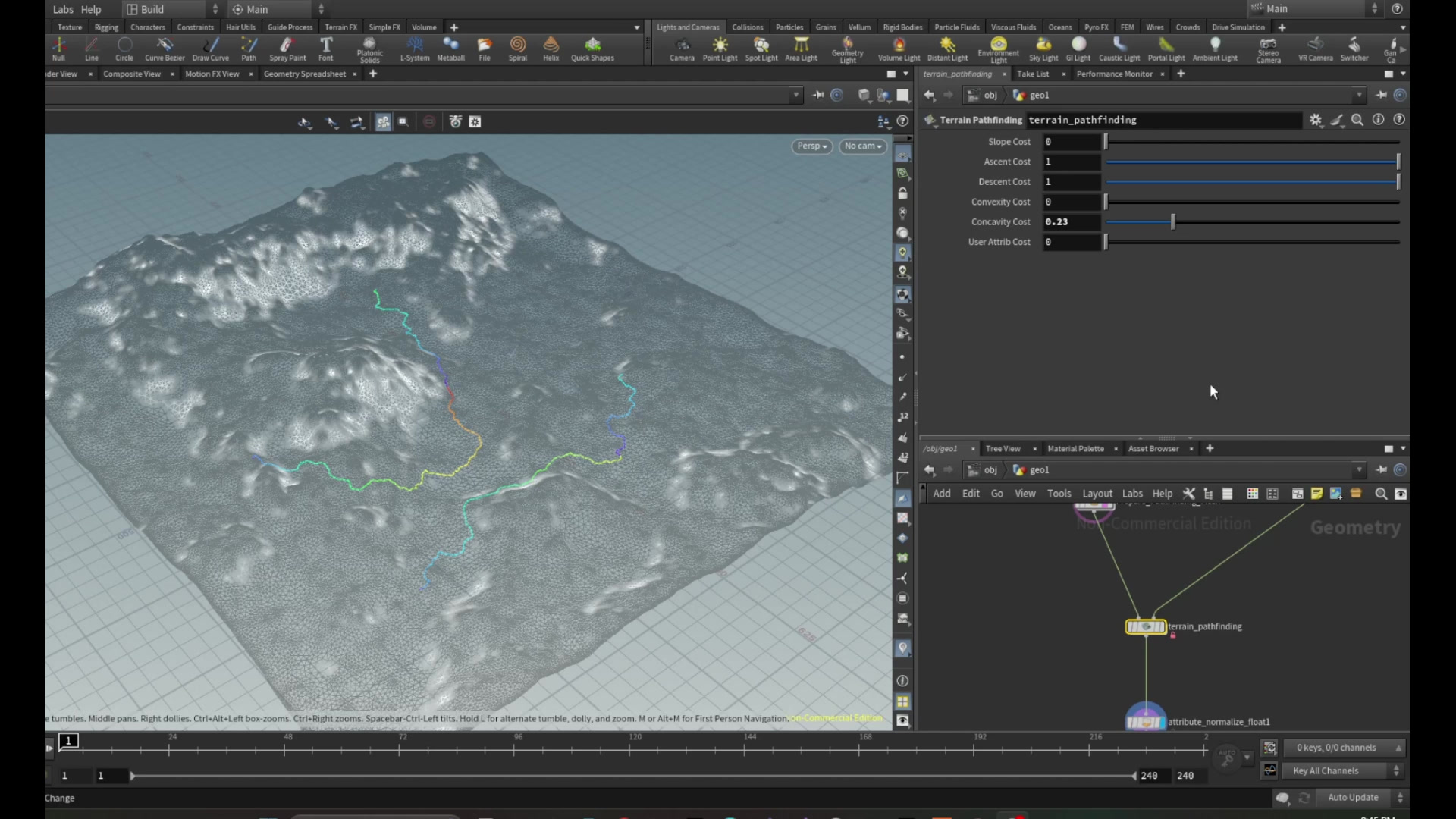This screenshot has height=819, width=1456.
Task: Open the Persp viewport dropdown
Action: [812, 146]
